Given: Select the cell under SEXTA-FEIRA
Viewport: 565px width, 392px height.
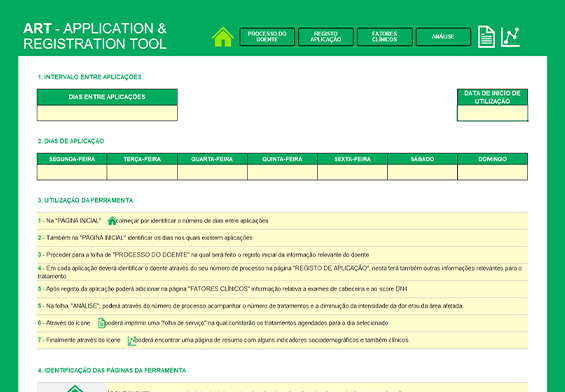Looking at the screenshot, I should click(x=352, y=172).
